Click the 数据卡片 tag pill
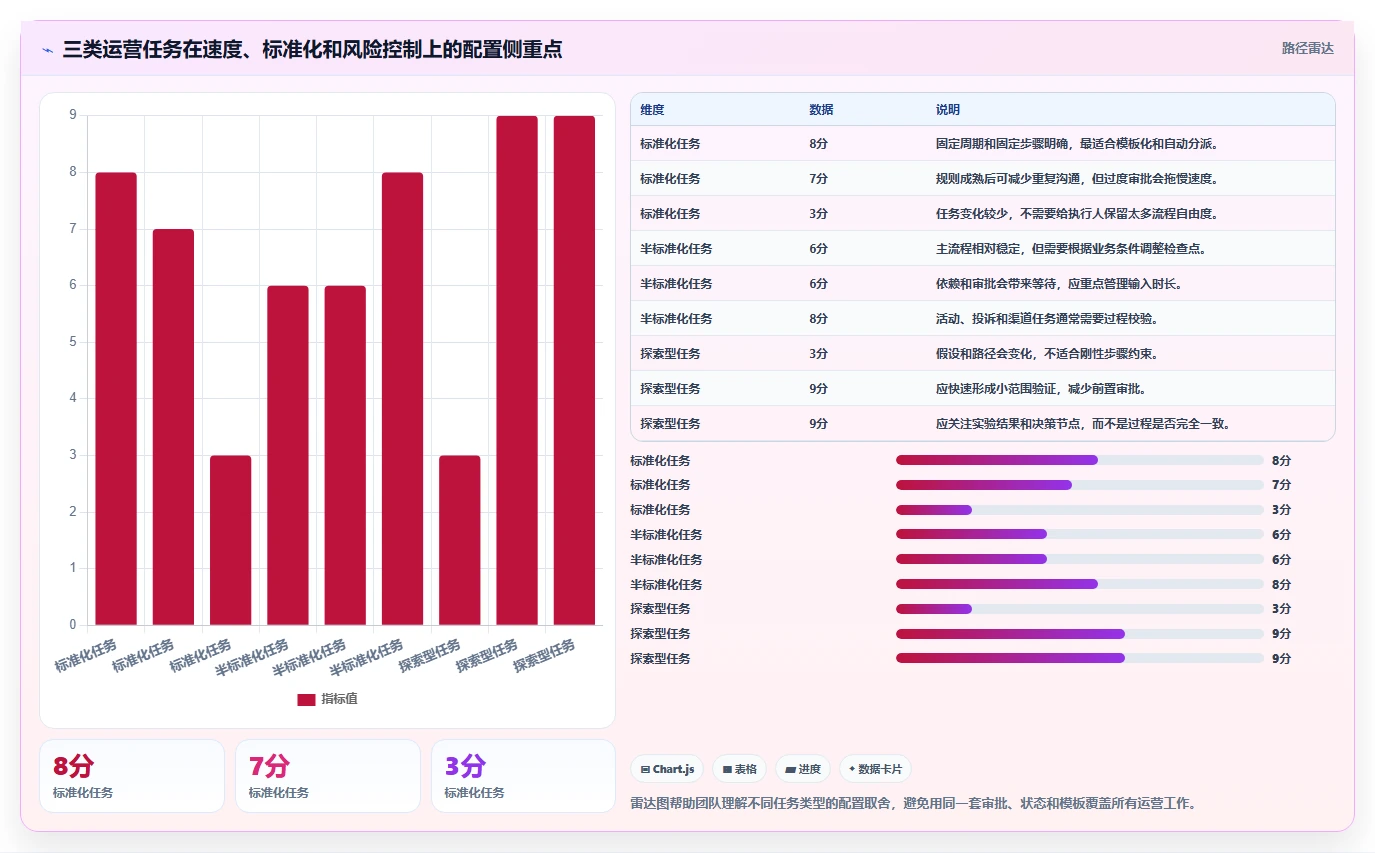 point(875,769)
